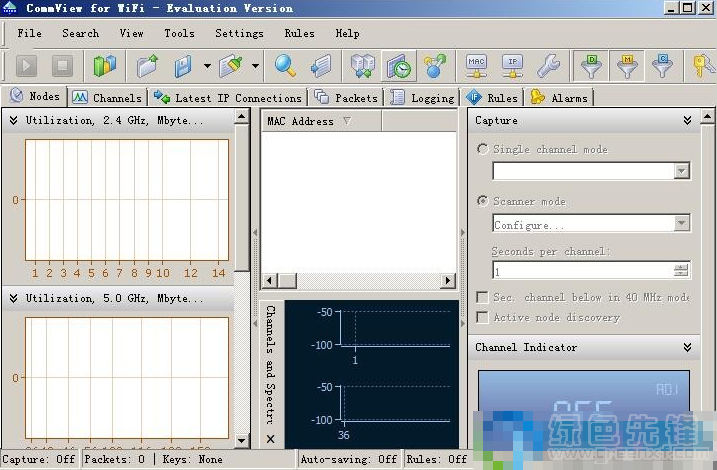Open the MAC aliases toolbar icon

point(477,67)
